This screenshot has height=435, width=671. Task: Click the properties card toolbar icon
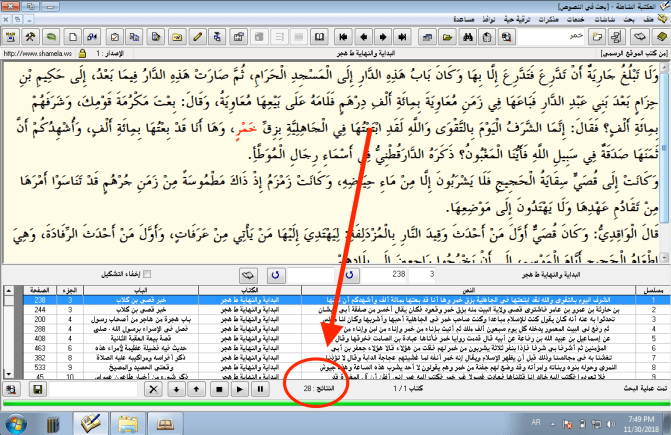238,37
